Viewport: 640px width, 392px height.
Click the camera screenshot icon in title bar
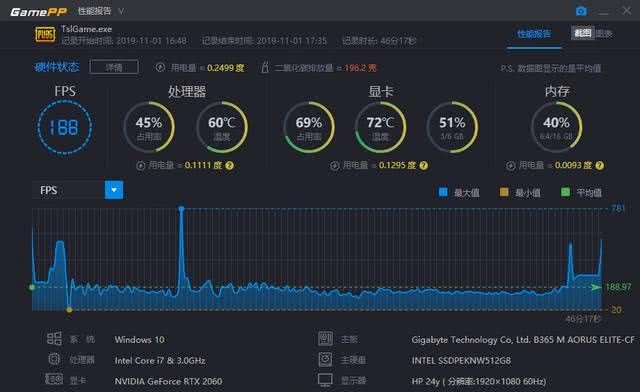(x=581, y=11)
